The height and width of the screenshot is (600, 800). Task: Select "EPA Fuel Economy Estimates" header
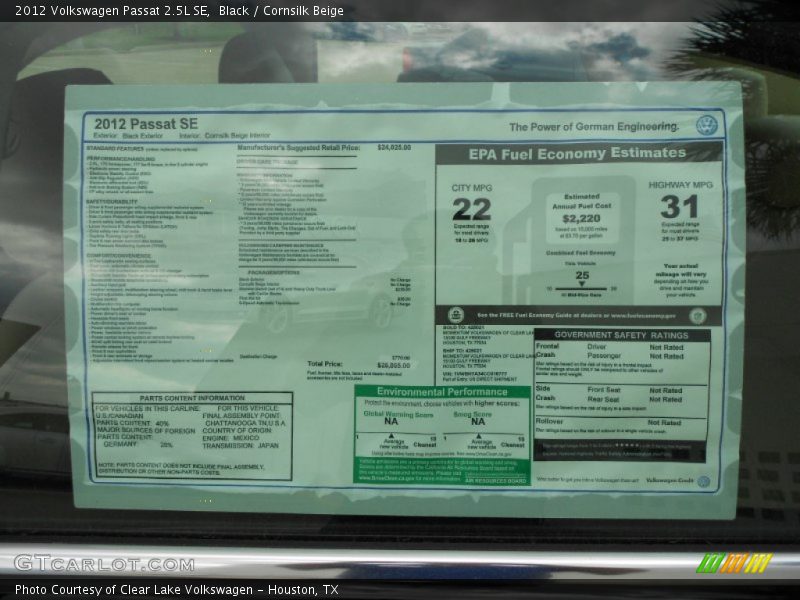click(x=577, y=153)
